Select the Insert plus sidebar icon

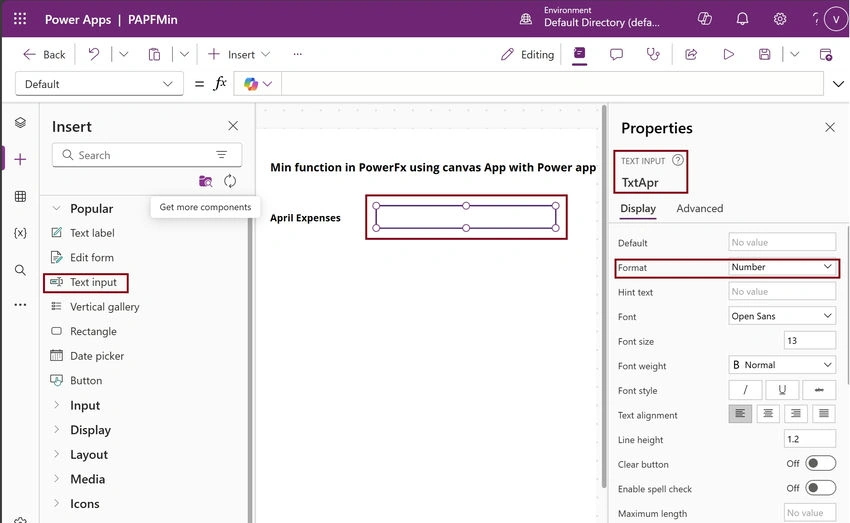pyautogui.click(x=20, y=159)
